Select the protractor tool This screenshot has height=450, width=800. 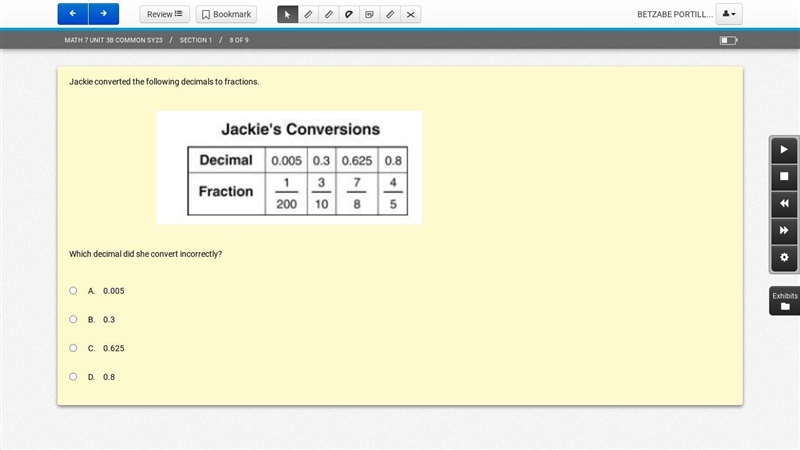[349, 14]
